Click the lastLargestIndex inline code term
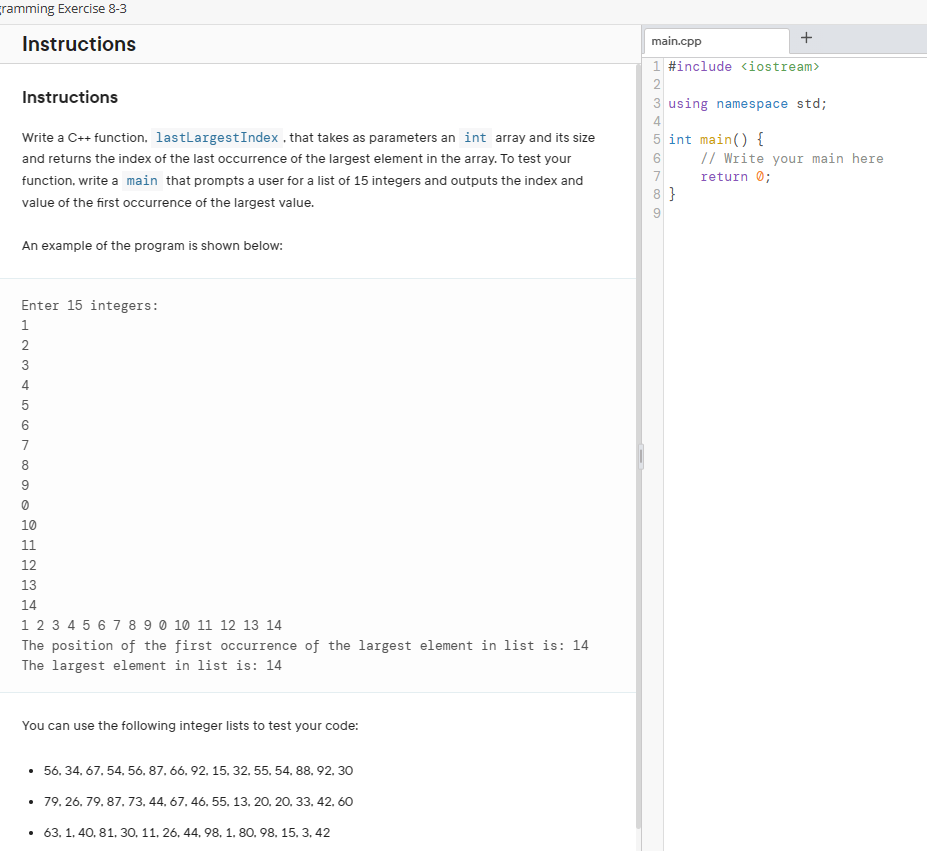Viewport: 927px width, 851px height. [x=217, y=138]
